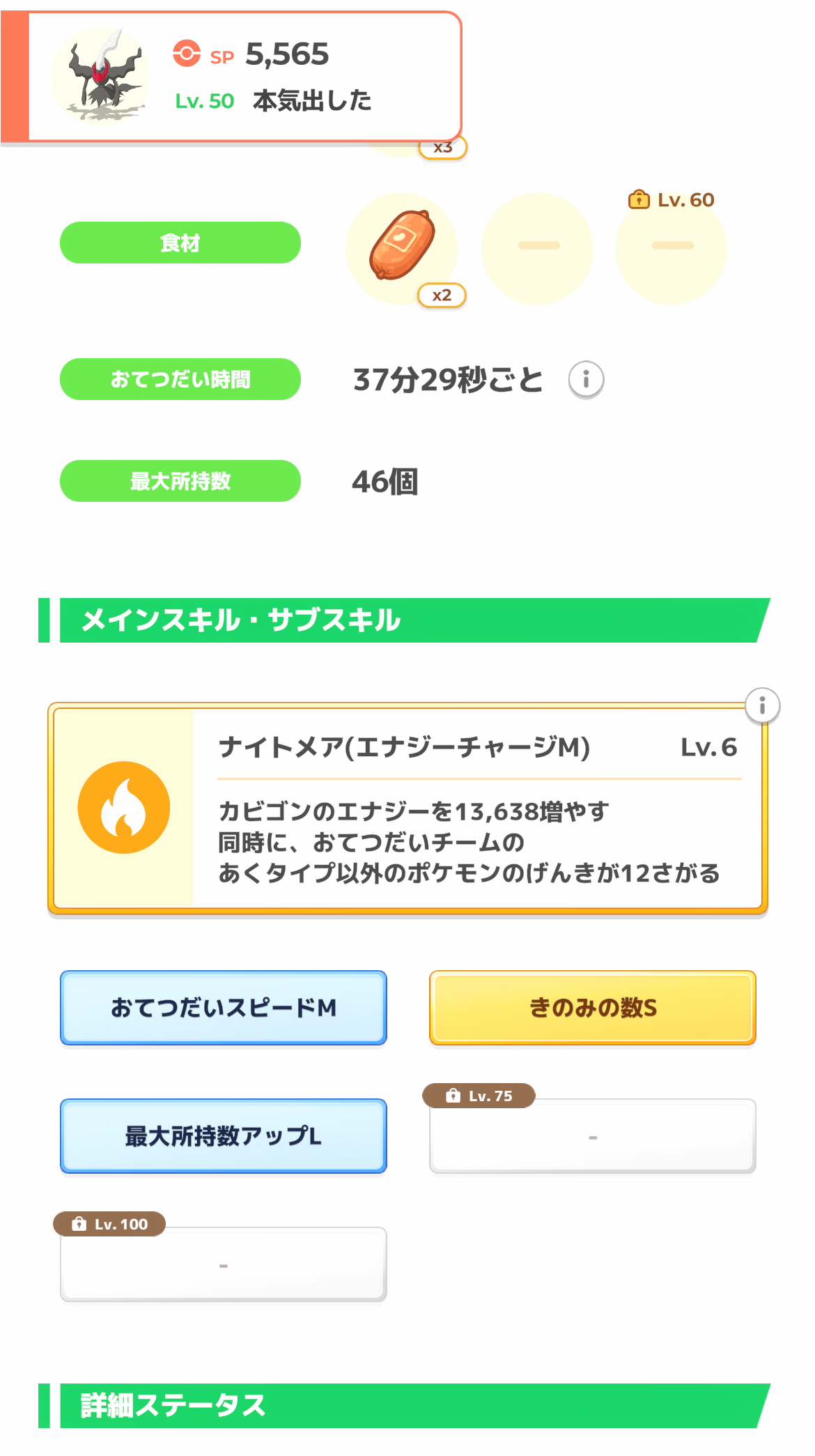Screen dimensions: 815x1456
Task: Tap the Darkrai portrait thumbnail
Action: (101, 77)
